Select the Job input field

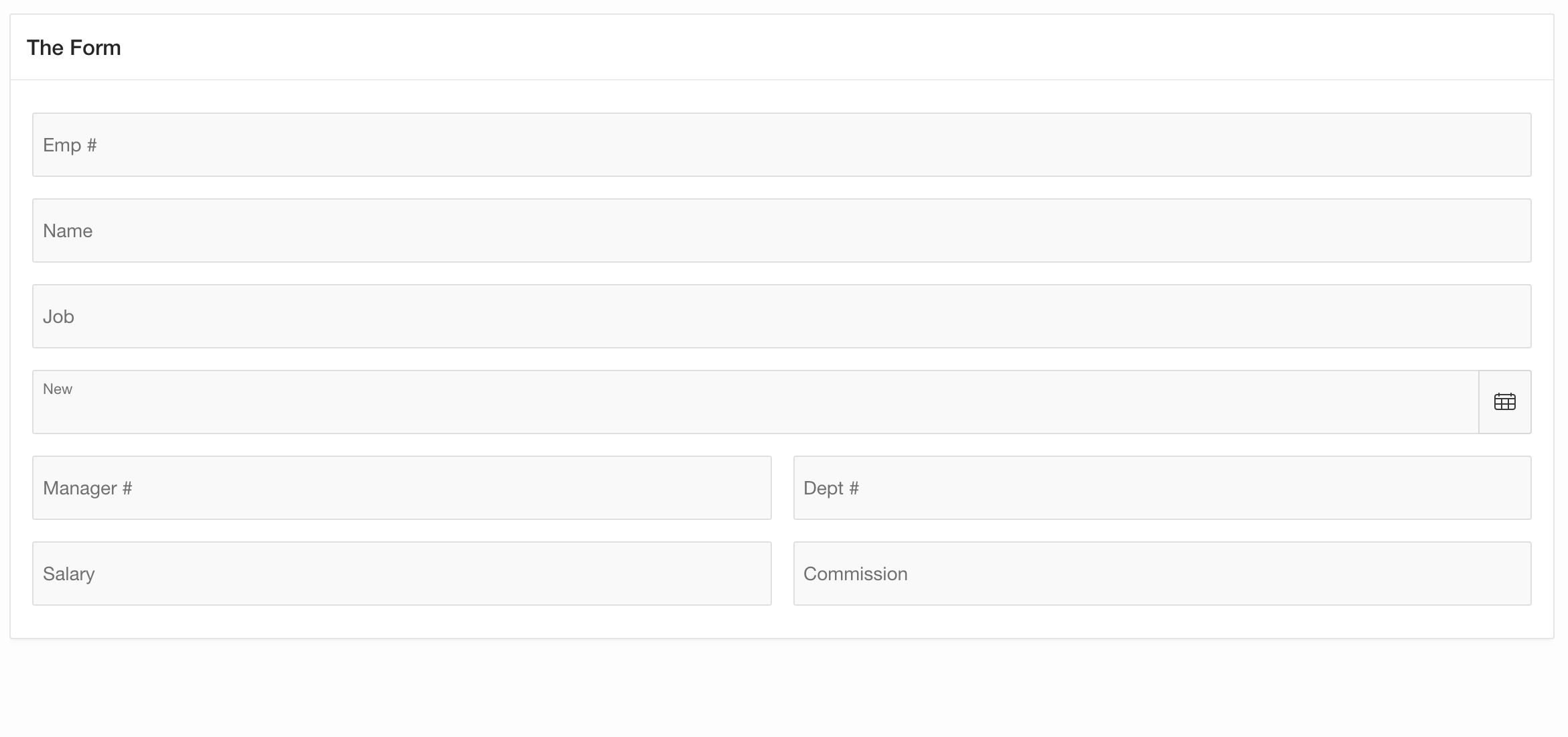click(781, 316)
